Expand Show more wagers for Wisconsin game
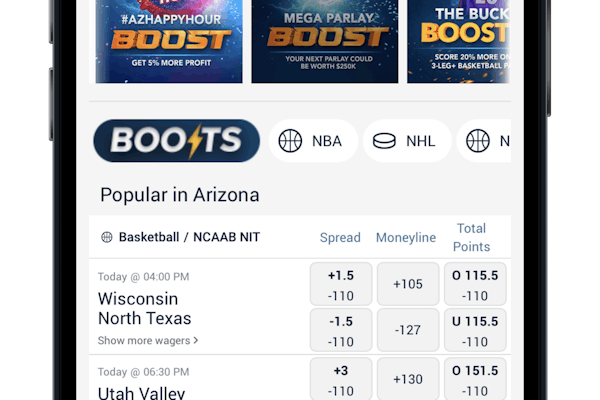 (x=148, y=340)
